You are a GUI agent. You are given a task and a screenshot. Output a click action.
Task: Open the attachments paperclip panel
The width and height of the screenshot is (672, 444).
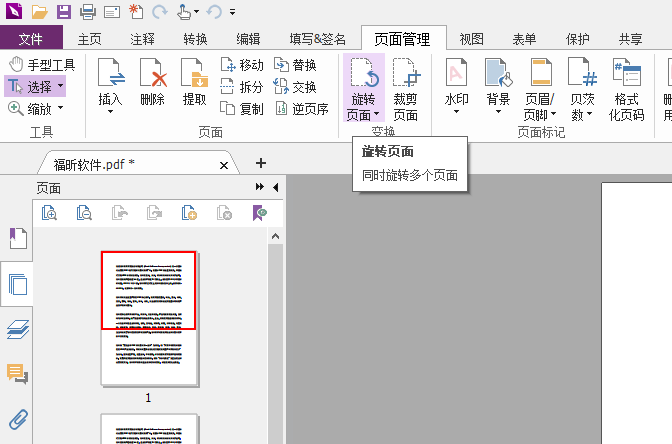pyautogui.click(x=17, y=419)
